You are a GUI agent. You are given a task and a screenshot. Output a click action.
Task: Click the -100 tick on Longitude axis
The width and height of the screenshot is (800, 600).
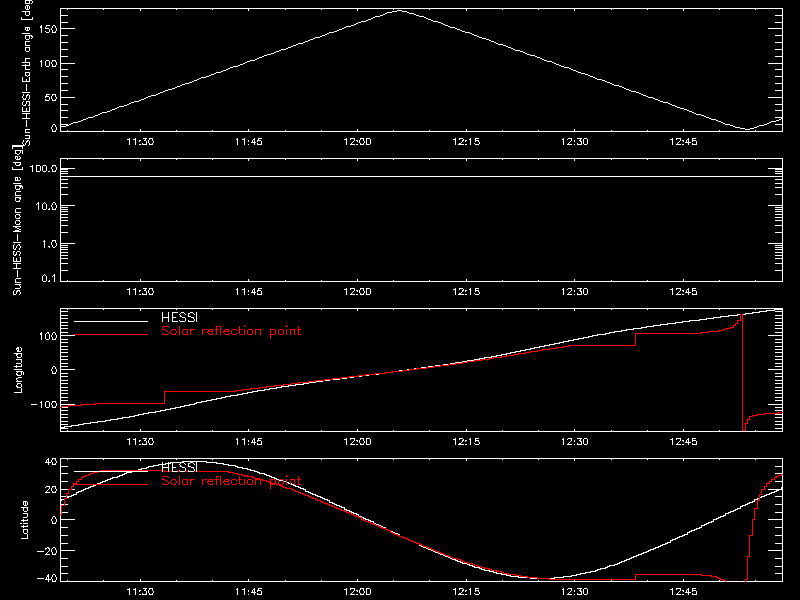[43, 404]
